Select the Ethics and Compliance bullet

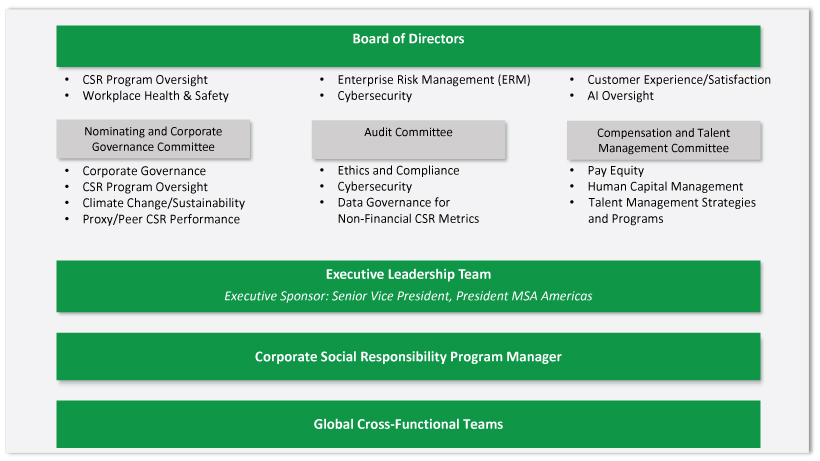[x=398, y=171]
